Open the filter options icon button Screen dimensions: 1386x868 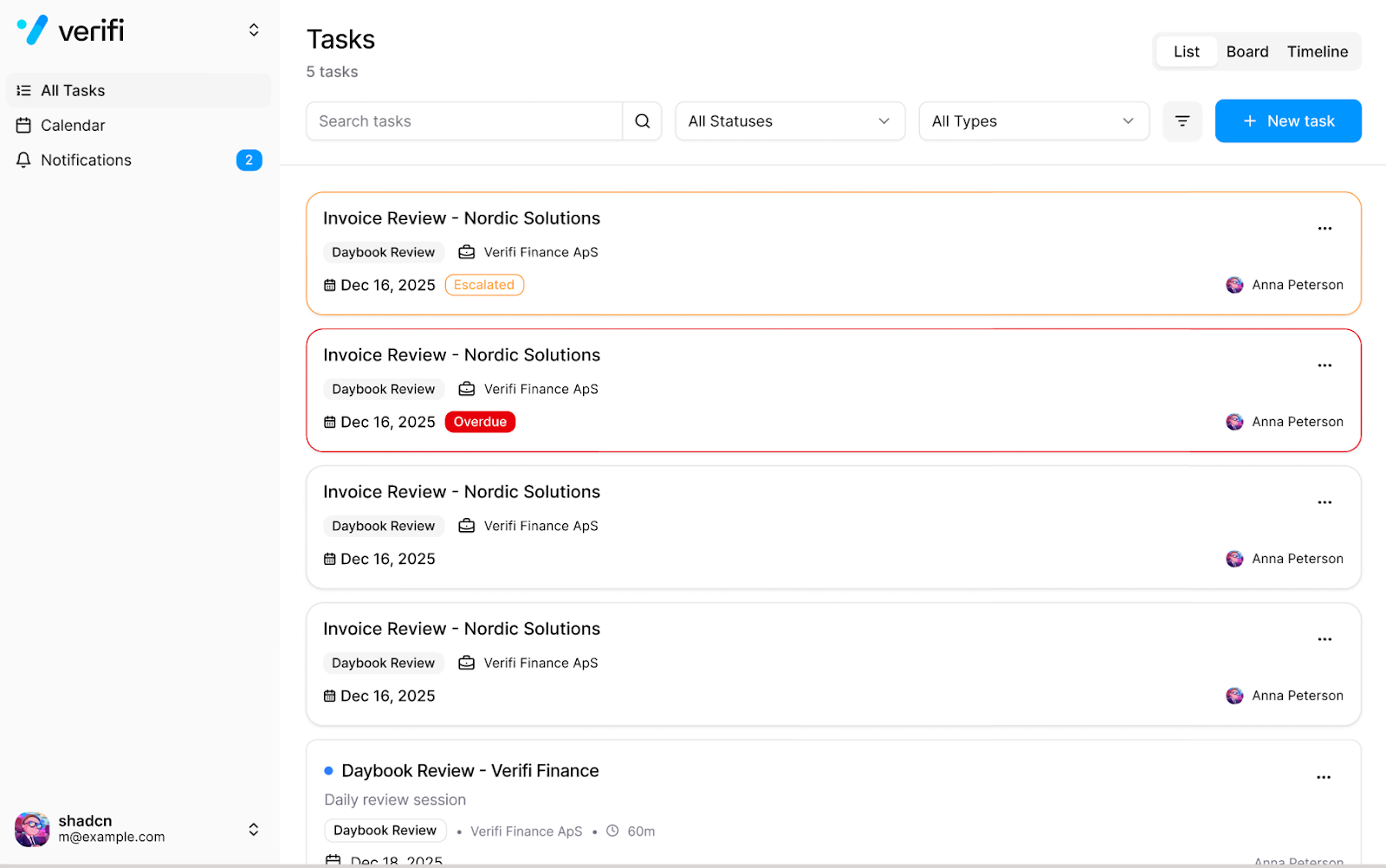click(1182, 121)
